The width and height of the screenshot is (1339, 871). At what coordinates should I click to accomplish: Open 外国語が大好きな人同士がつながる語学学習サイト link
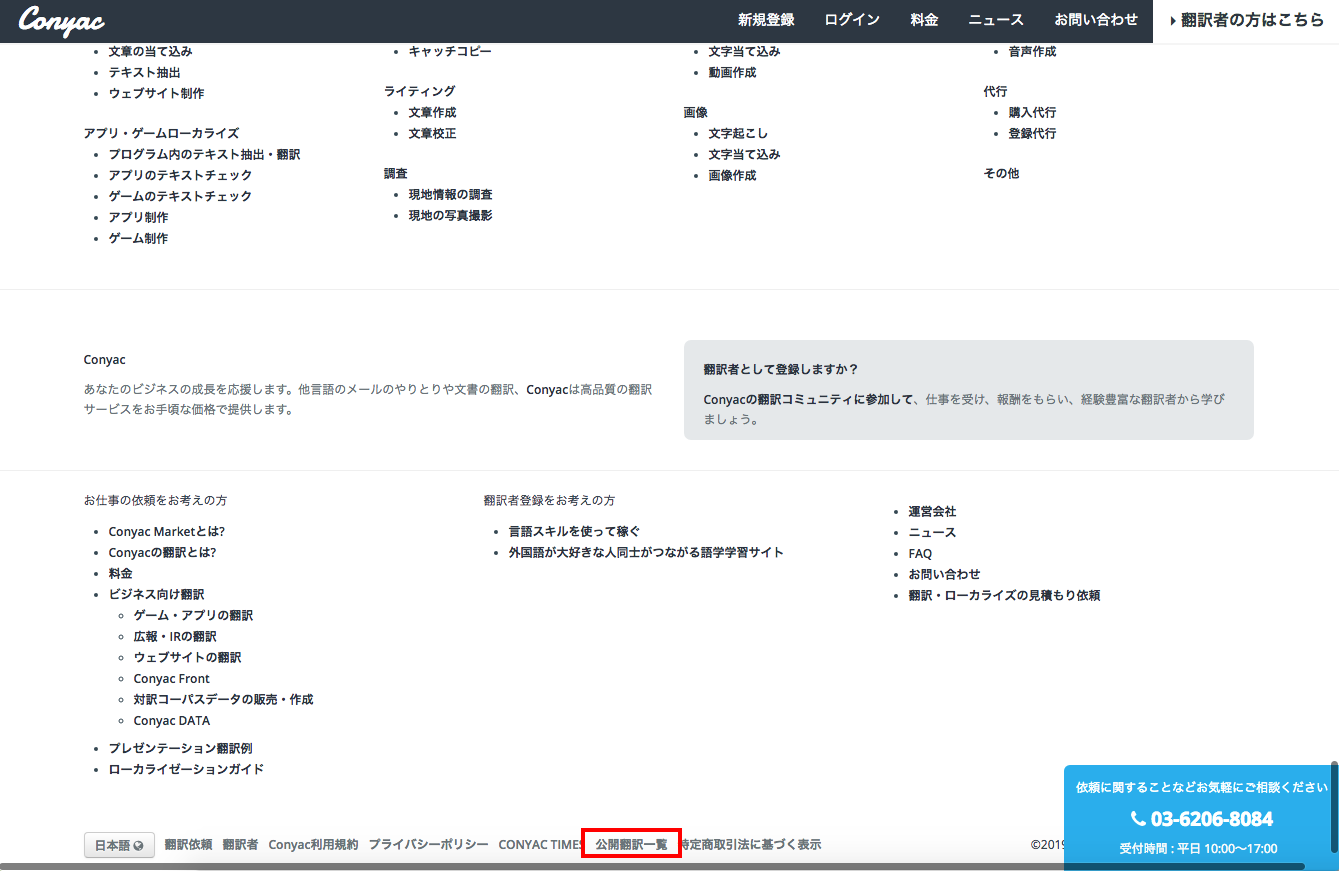coord(646,553)
